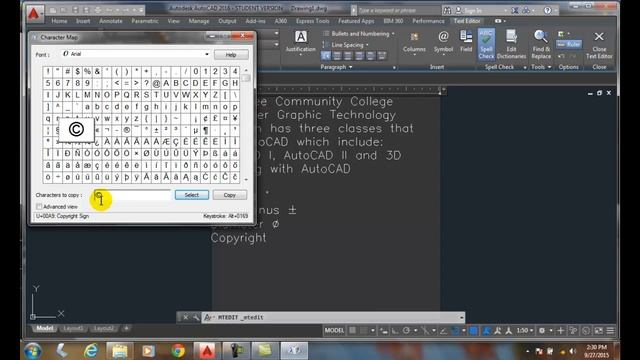The width and height of the screenshot is (640, 360).
Task: Click the Select button in Character Map
Action: [192, 195]
